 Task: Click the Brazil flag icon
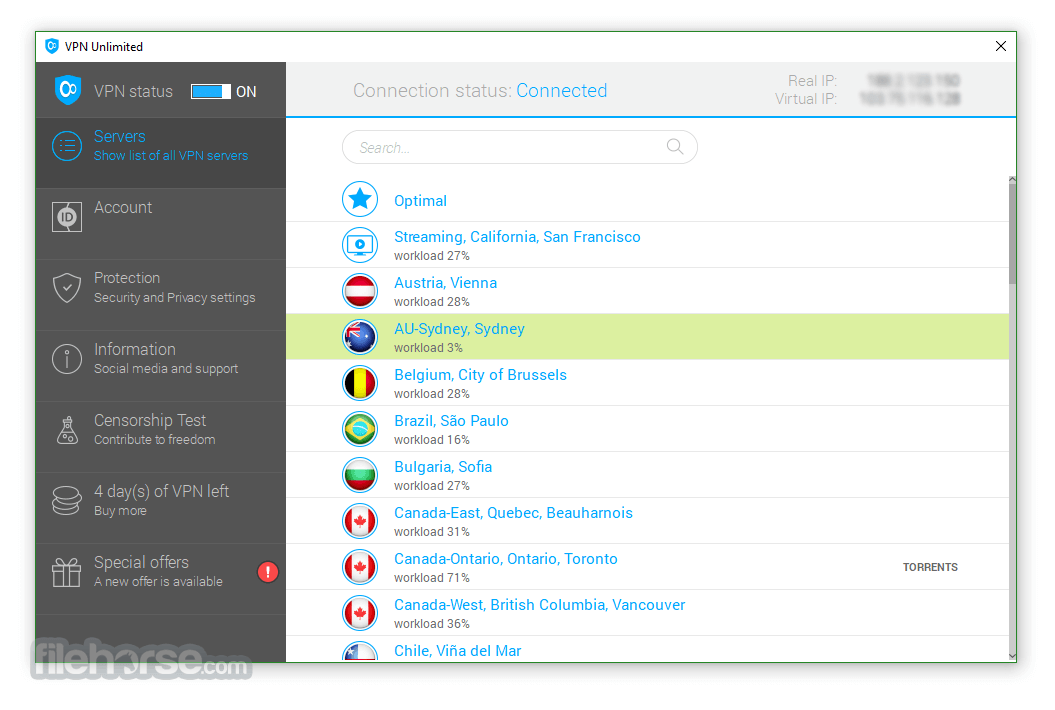pos(360,429)
